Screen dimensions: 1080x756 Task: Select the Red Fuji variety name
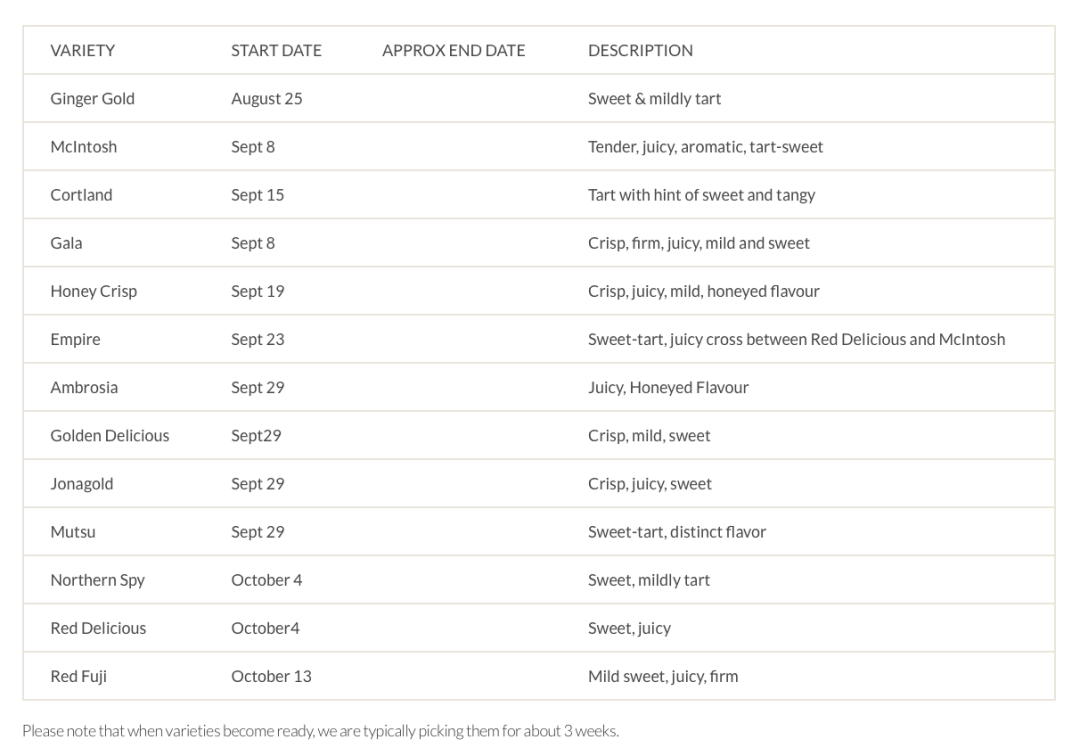click(79, 677)
